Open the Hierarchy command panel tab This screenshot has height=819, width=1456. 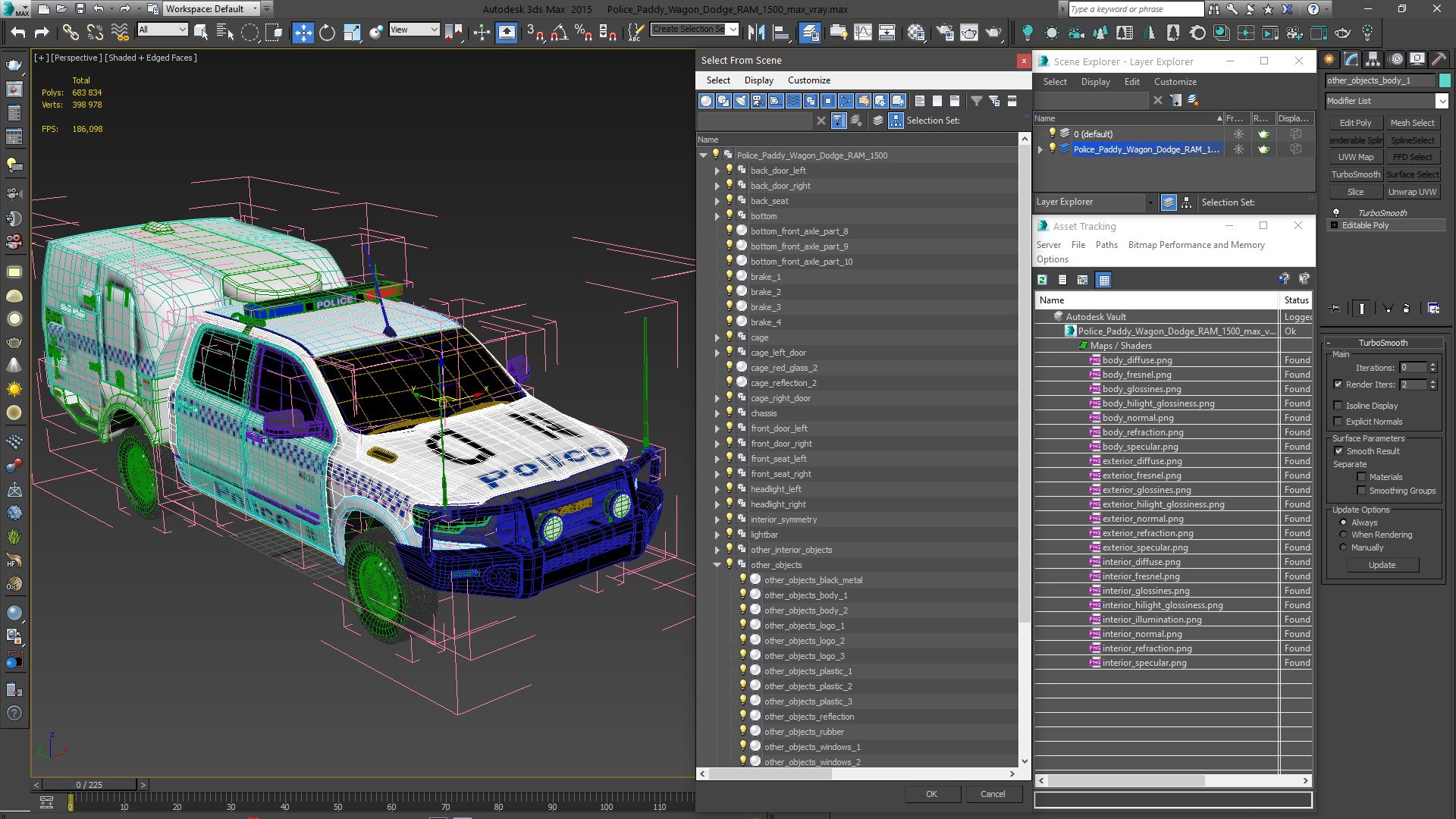1373,59
